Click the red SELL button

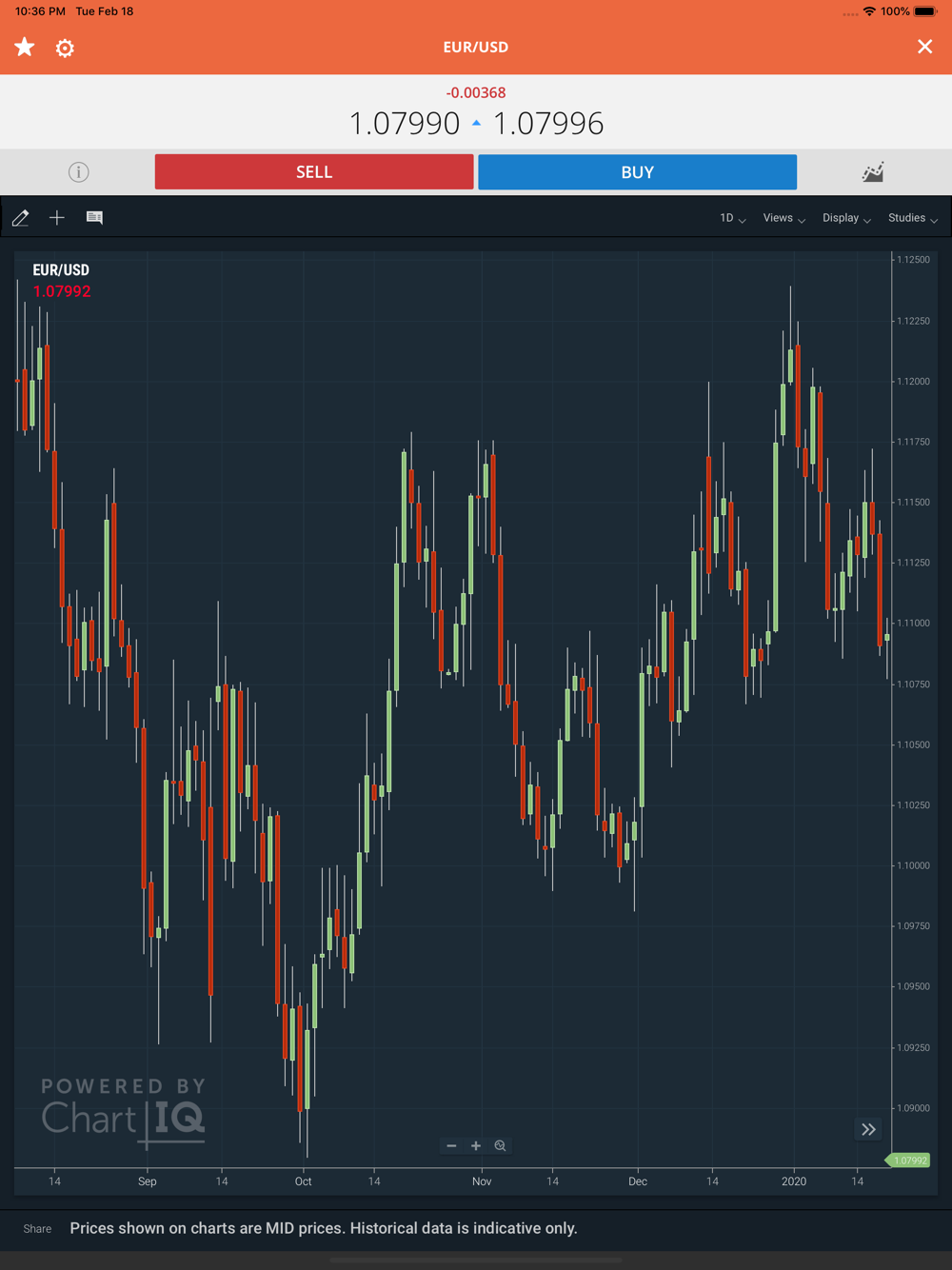314,172
